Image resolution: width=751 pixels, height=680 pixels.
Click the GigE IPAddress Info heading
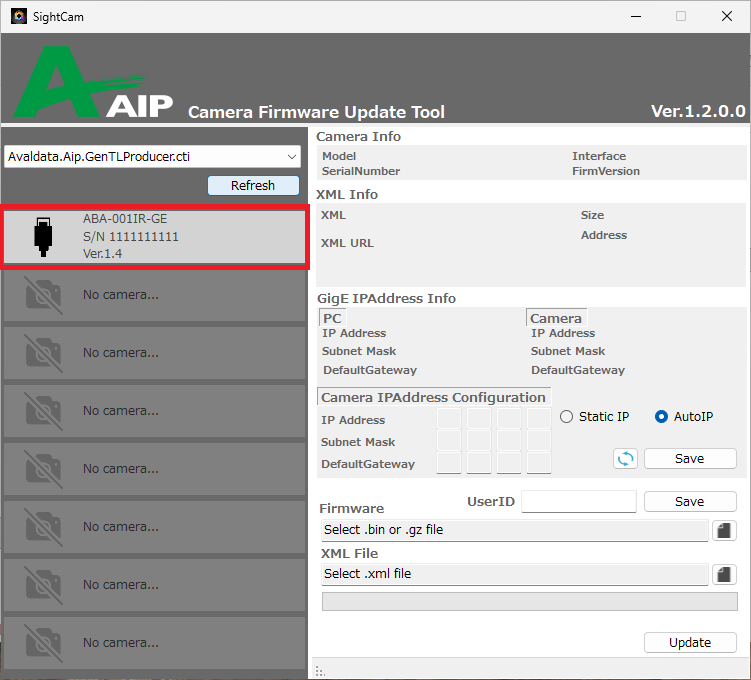coord(386,298)
